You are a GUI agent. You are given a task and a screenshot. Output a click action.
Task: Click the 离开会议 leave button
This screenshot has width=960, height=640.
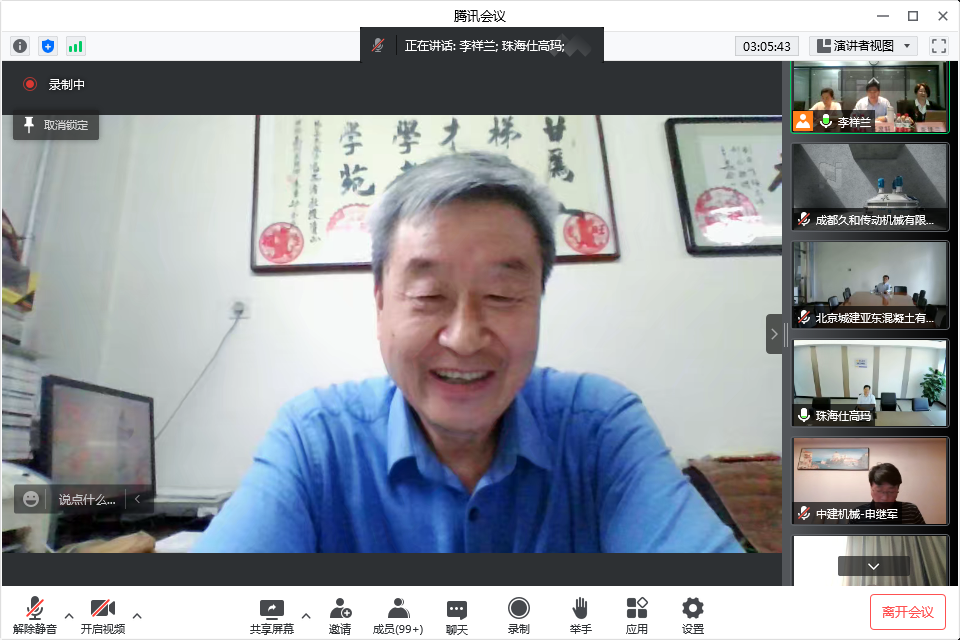pyautogui.click(x=907, y=612)
